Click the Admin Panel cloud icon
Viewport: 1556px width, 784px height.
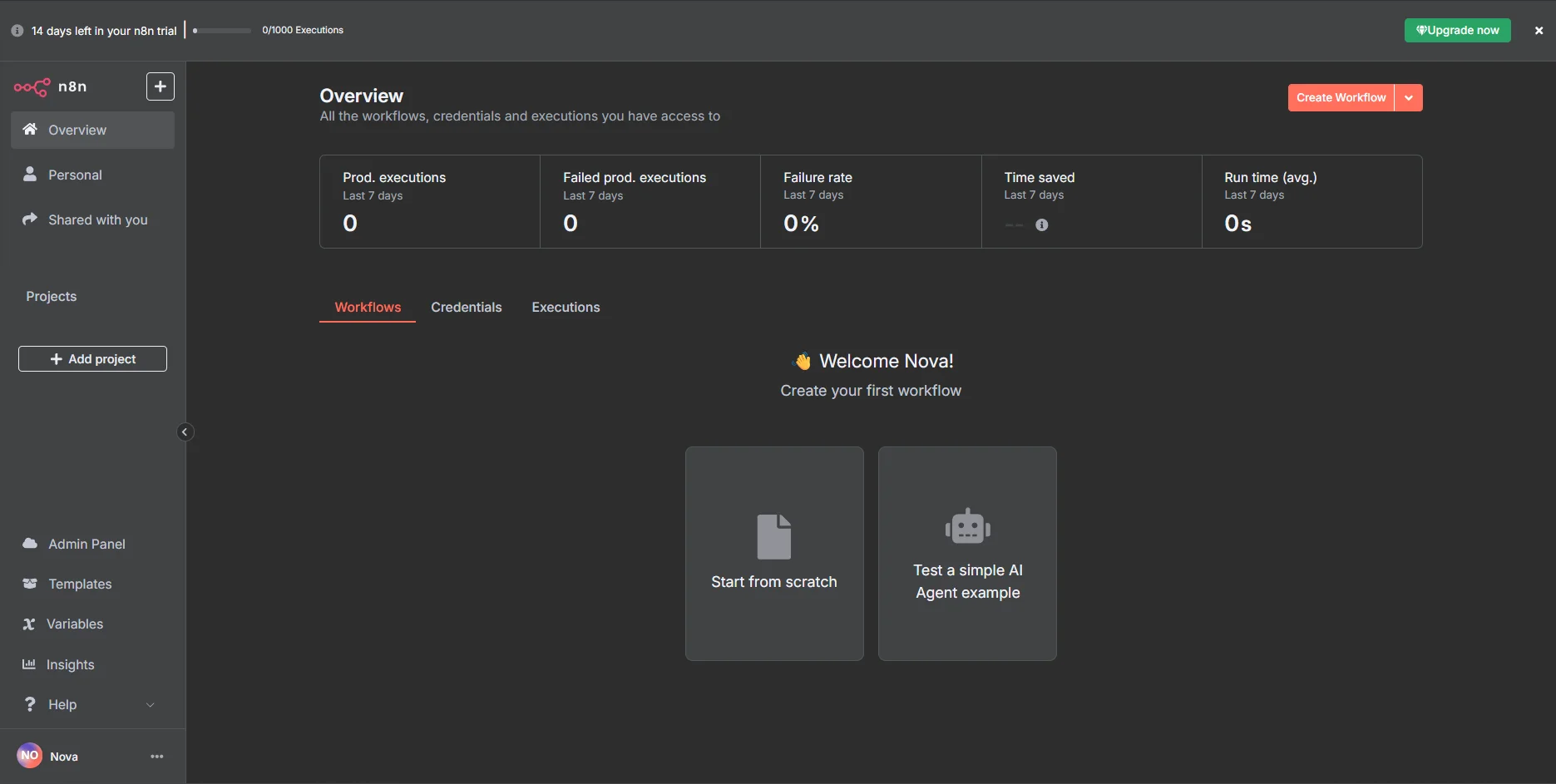point(30,543)
